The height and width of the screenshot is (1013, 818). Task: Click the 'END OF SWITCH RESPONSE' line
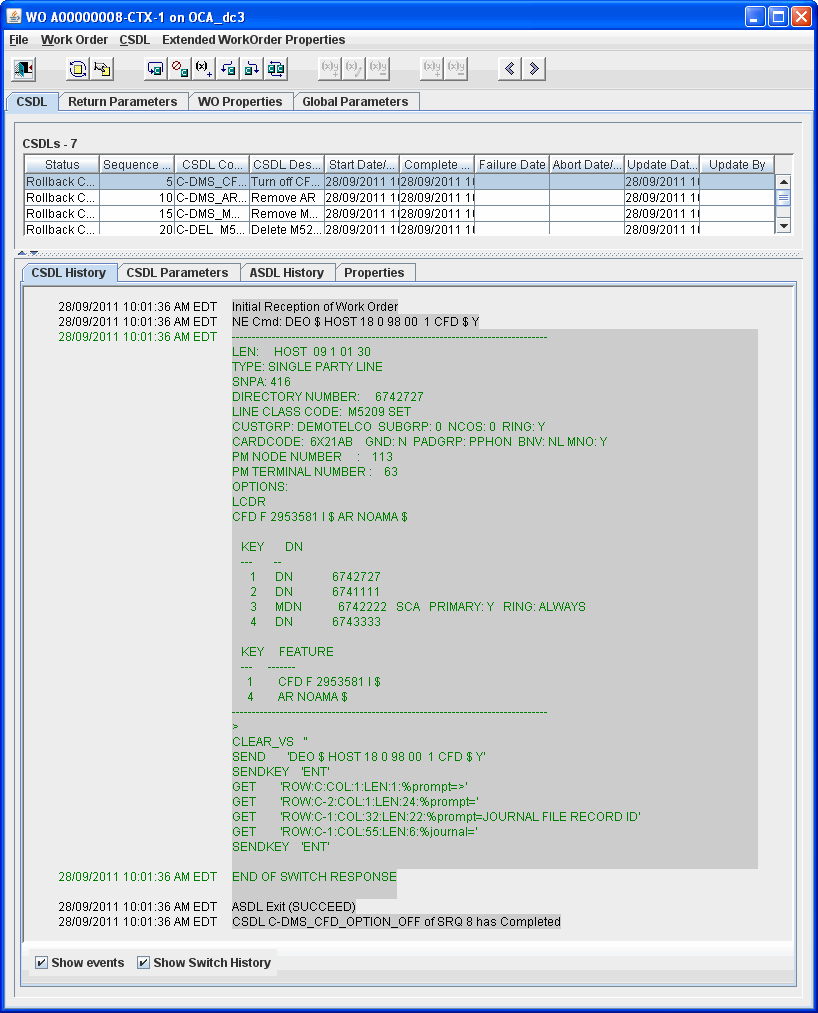[314, 877]
